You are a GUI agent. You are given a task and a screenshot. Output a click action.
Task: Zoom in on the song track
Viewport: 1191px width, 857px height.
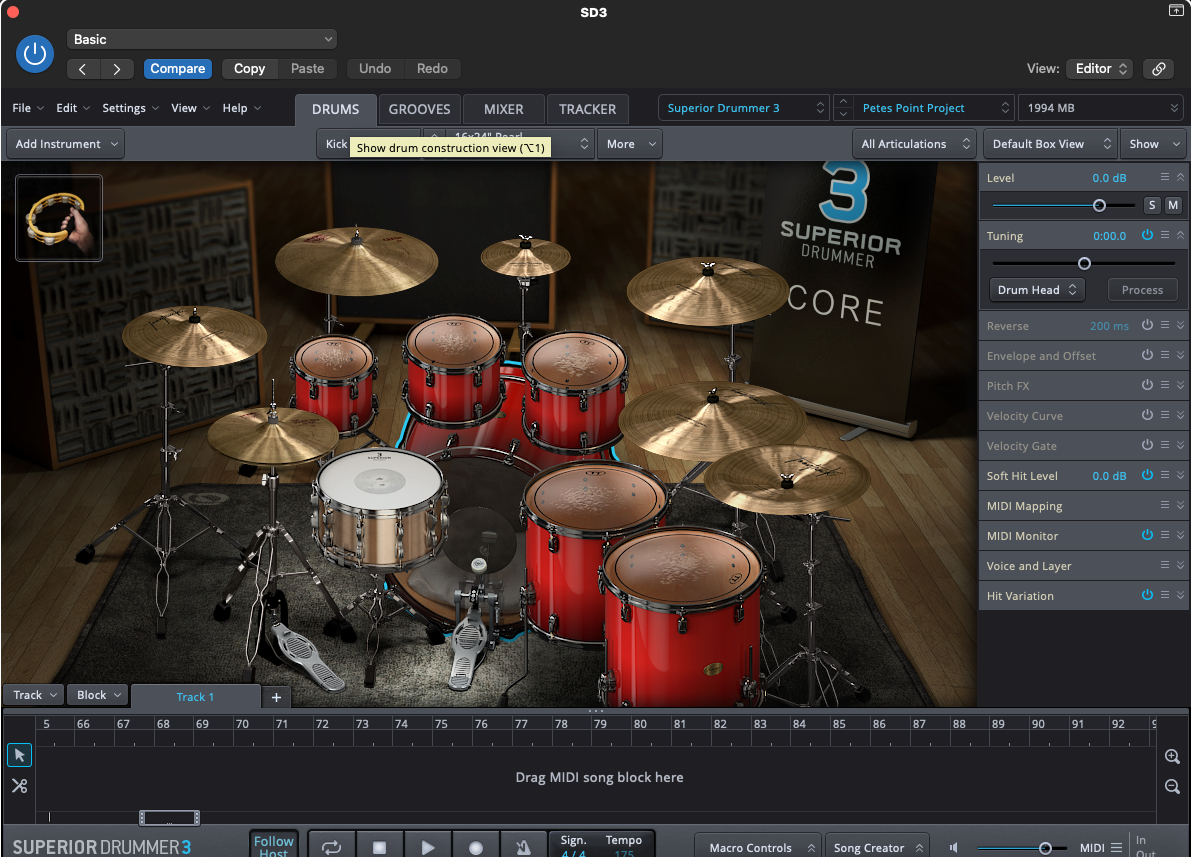[1172, 757]
